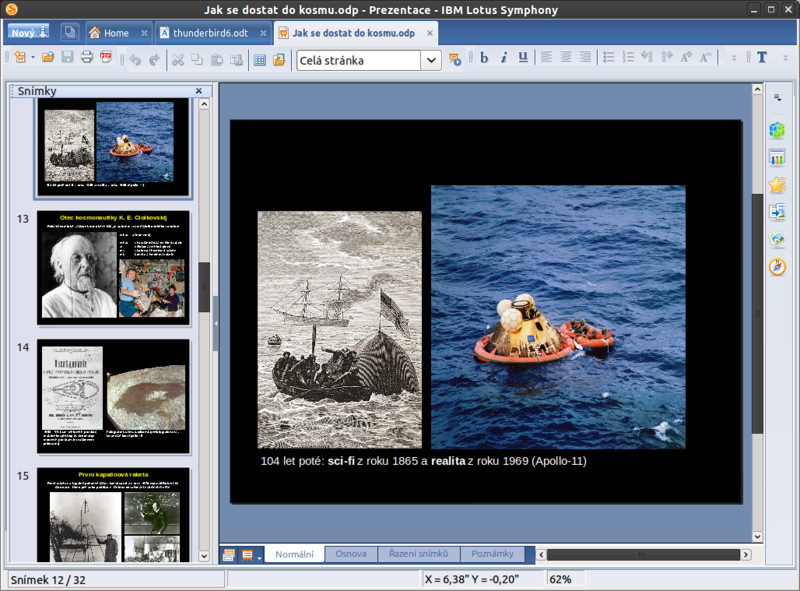Toggle numbered list

(x=628, y=57)
